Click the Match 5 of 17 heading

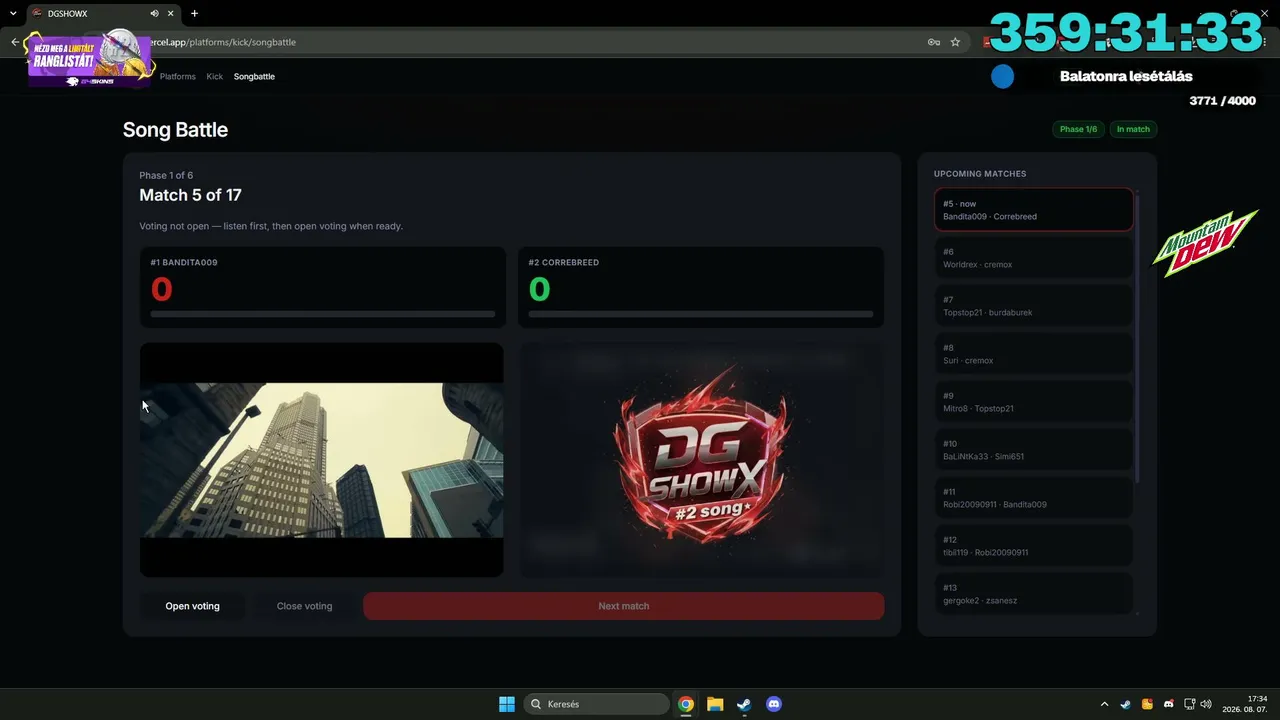pyautogui.click(x=190, y=195)
